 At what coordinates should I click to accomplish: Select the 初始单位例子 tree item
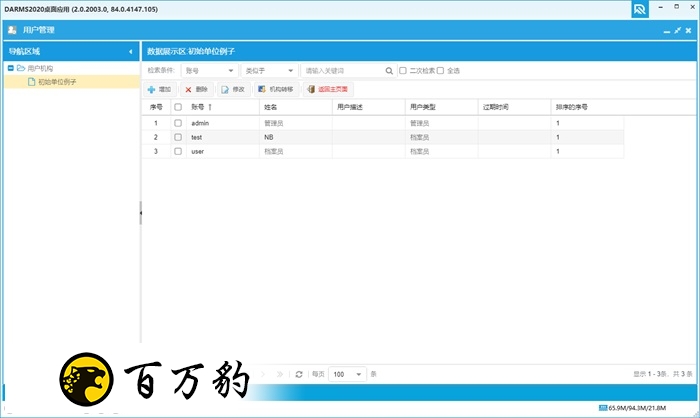[x=57, y=82]
